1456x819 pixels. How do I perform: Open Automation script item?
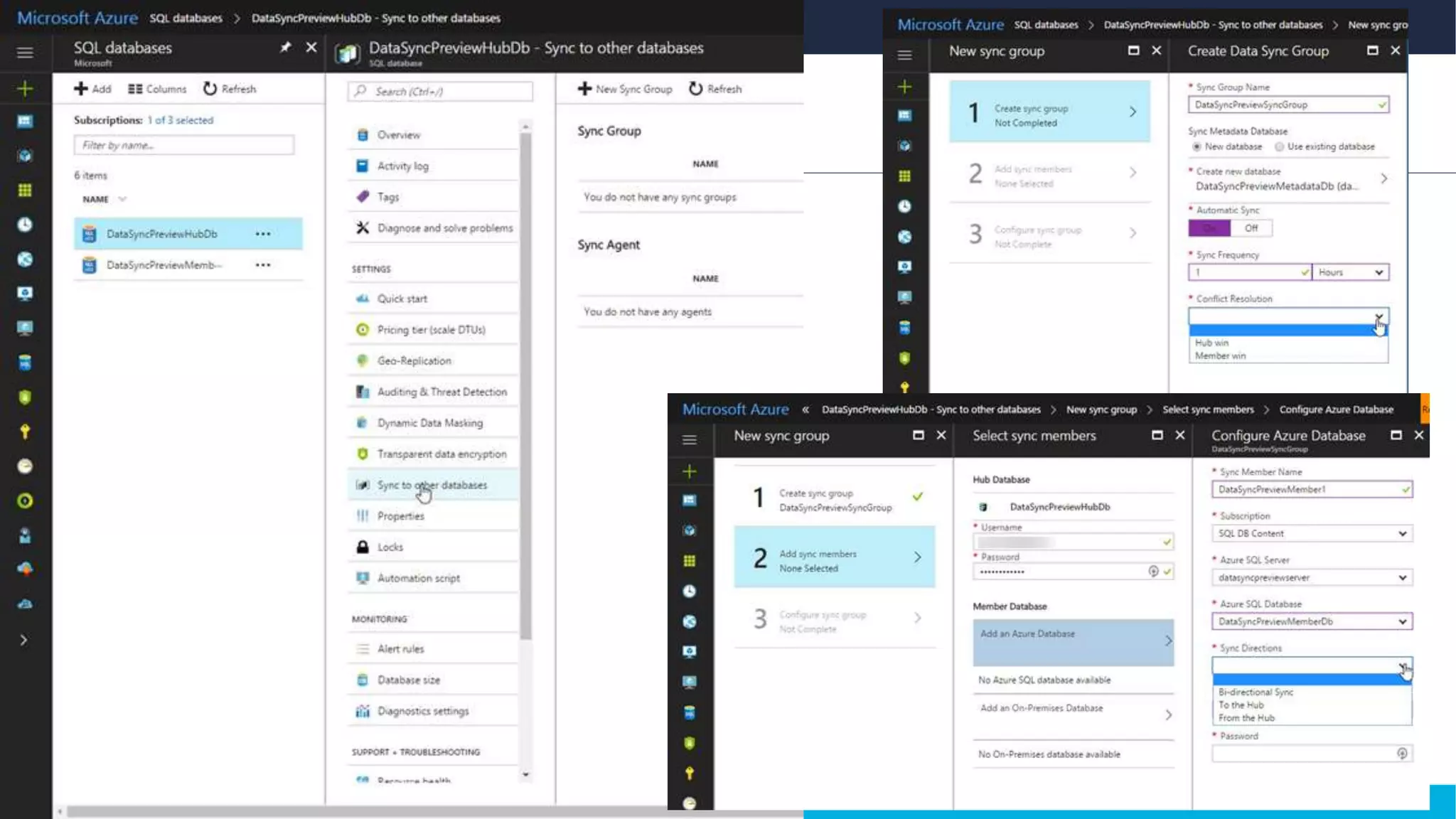(x=433, y=578)
